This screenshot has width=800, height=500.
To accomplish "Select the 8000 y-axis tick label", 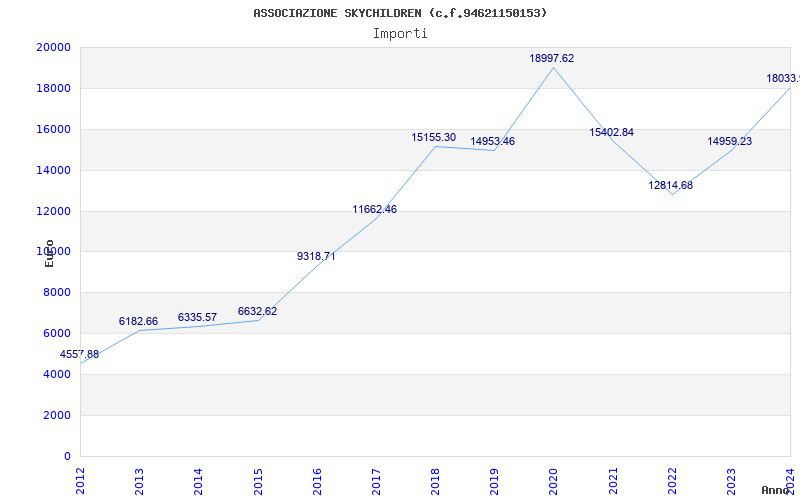I will click(57, 293).
